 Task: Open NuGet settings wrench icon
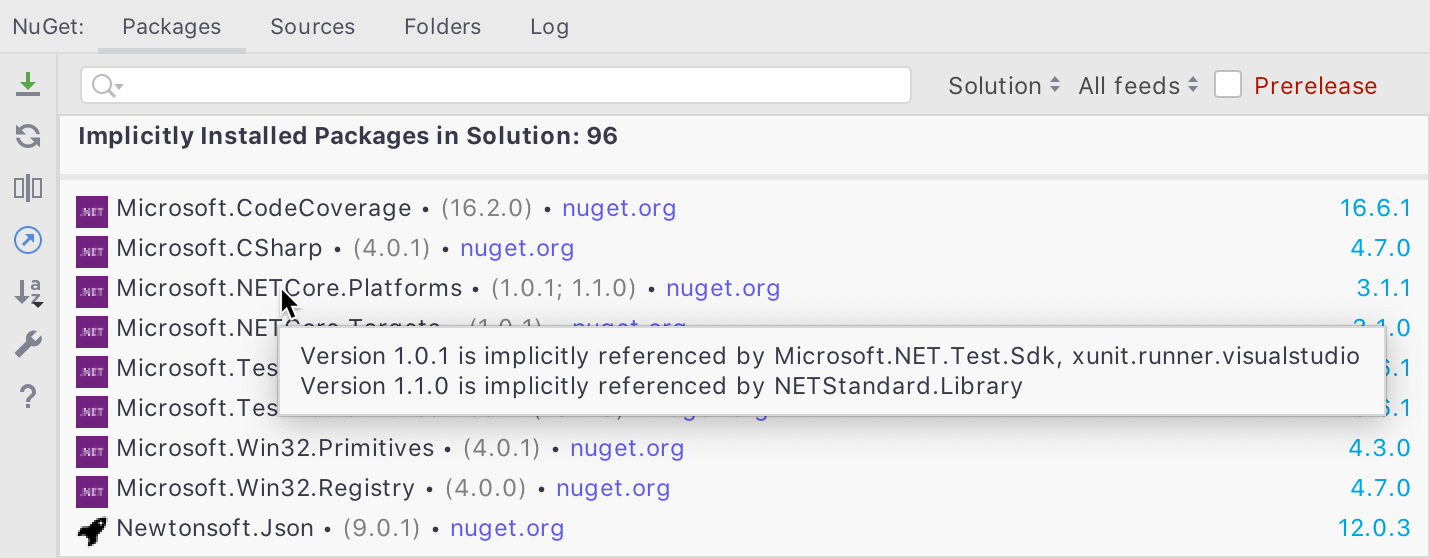pyautogui.click(x=28, y=345)
